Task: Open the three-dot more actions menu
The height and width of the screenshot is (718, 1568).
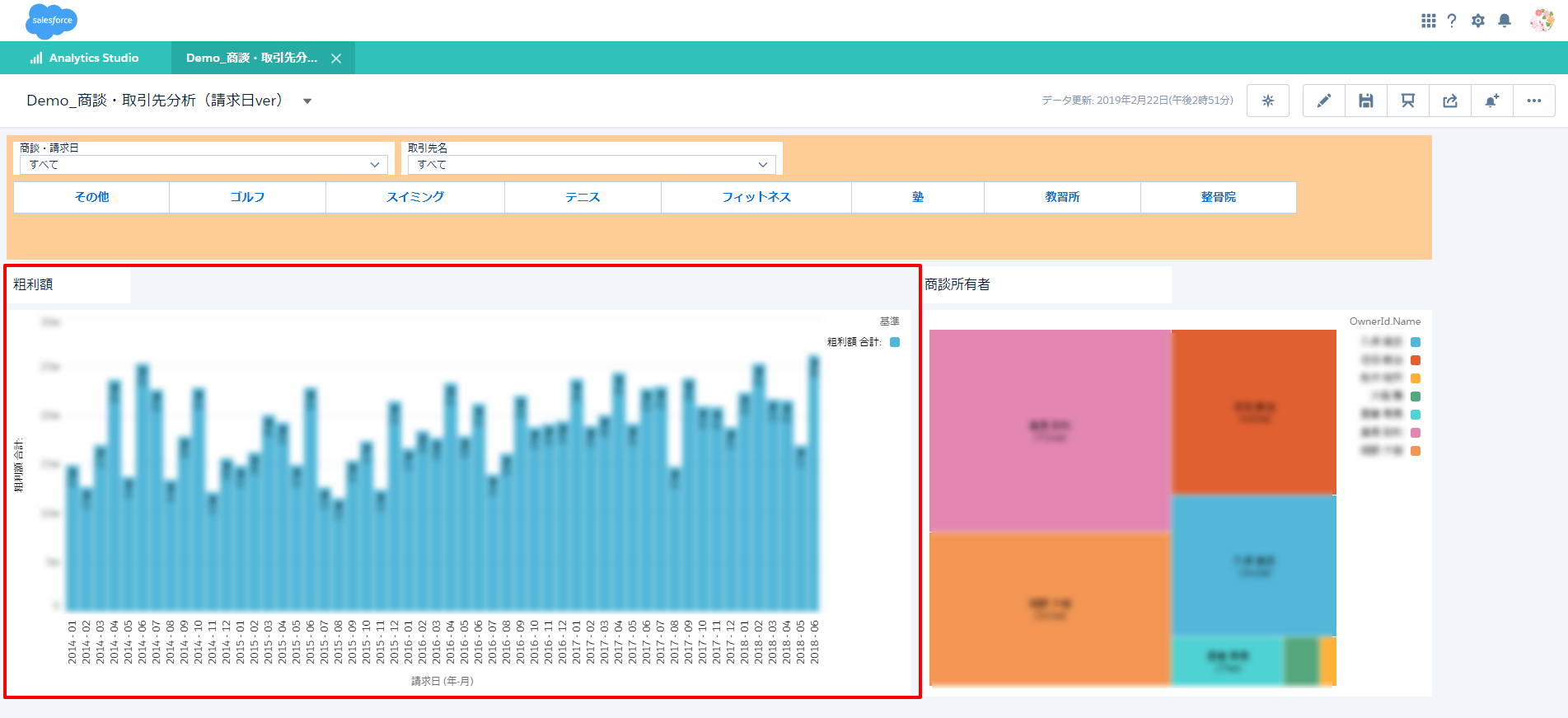Action: click(x=1533, y=101)
